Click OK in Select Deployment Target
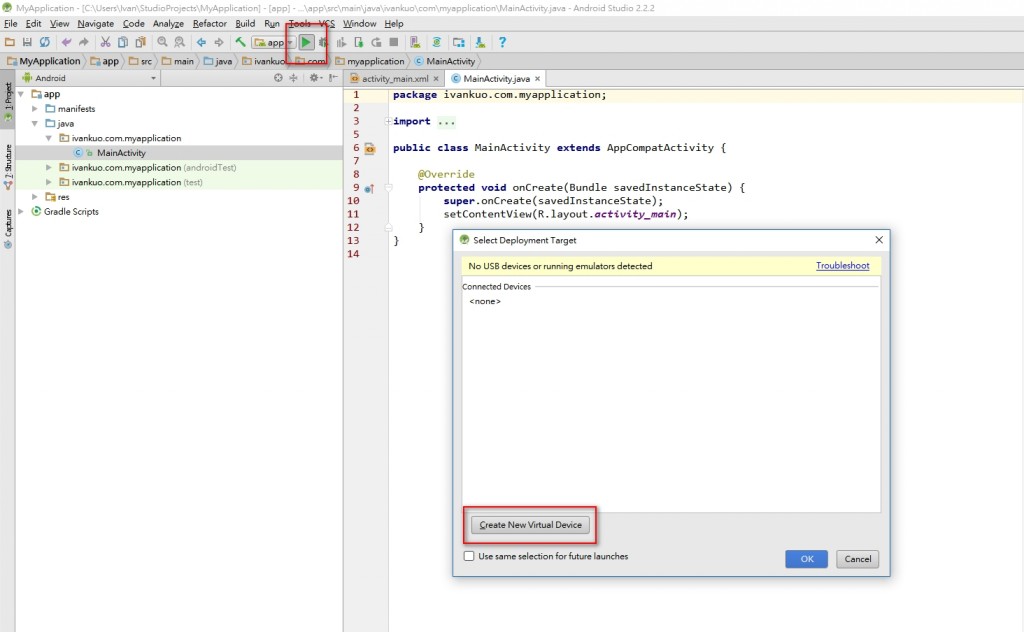The width and height of the screenshot is (1024, 632). 807,559
